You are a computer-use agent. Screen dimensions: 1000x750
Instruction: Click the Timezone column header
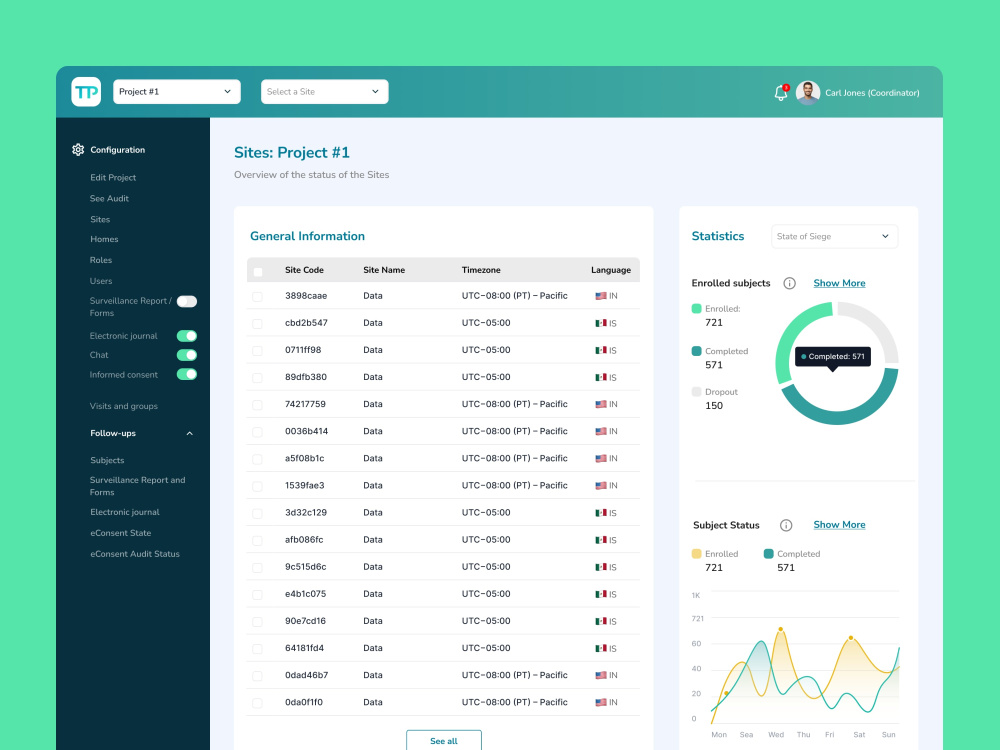481,270
